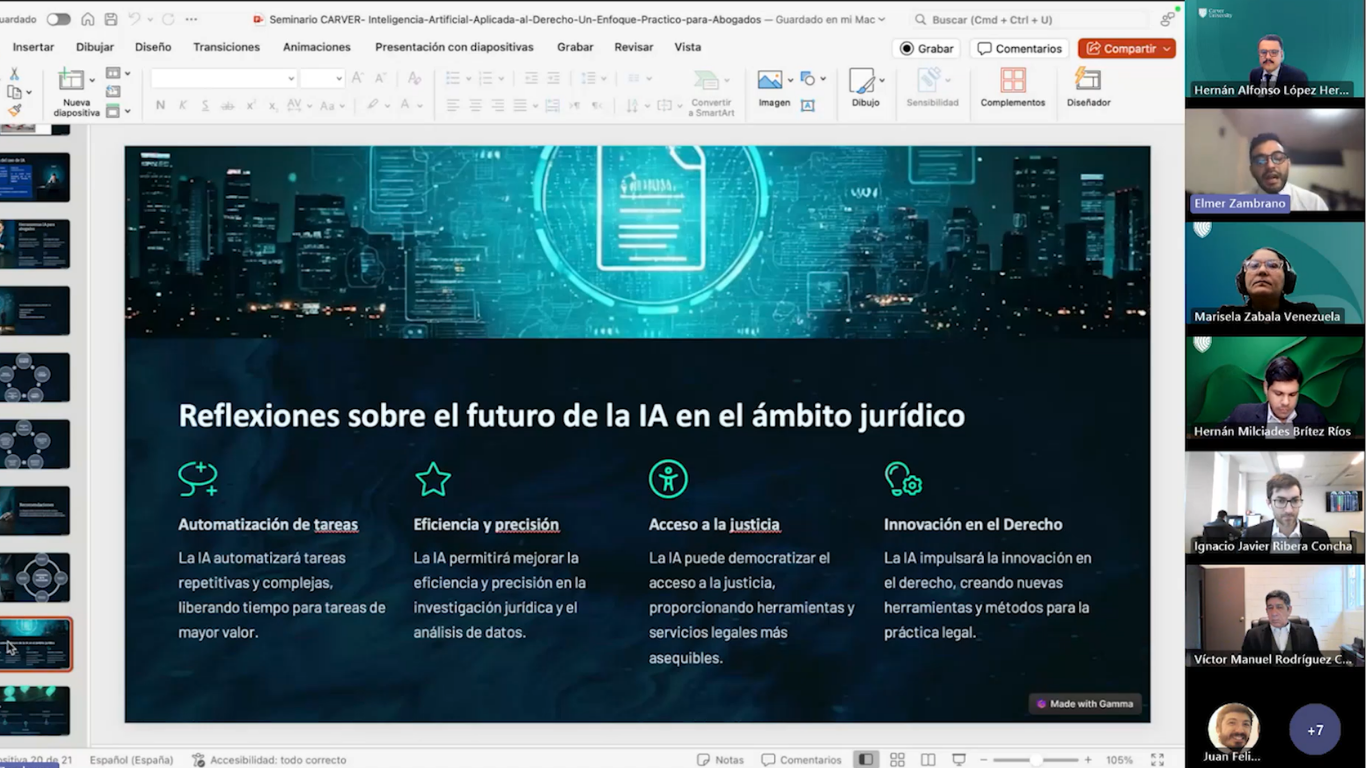
Task: Select the Dibujo drawing tool icon
Action: click(861, 80)
